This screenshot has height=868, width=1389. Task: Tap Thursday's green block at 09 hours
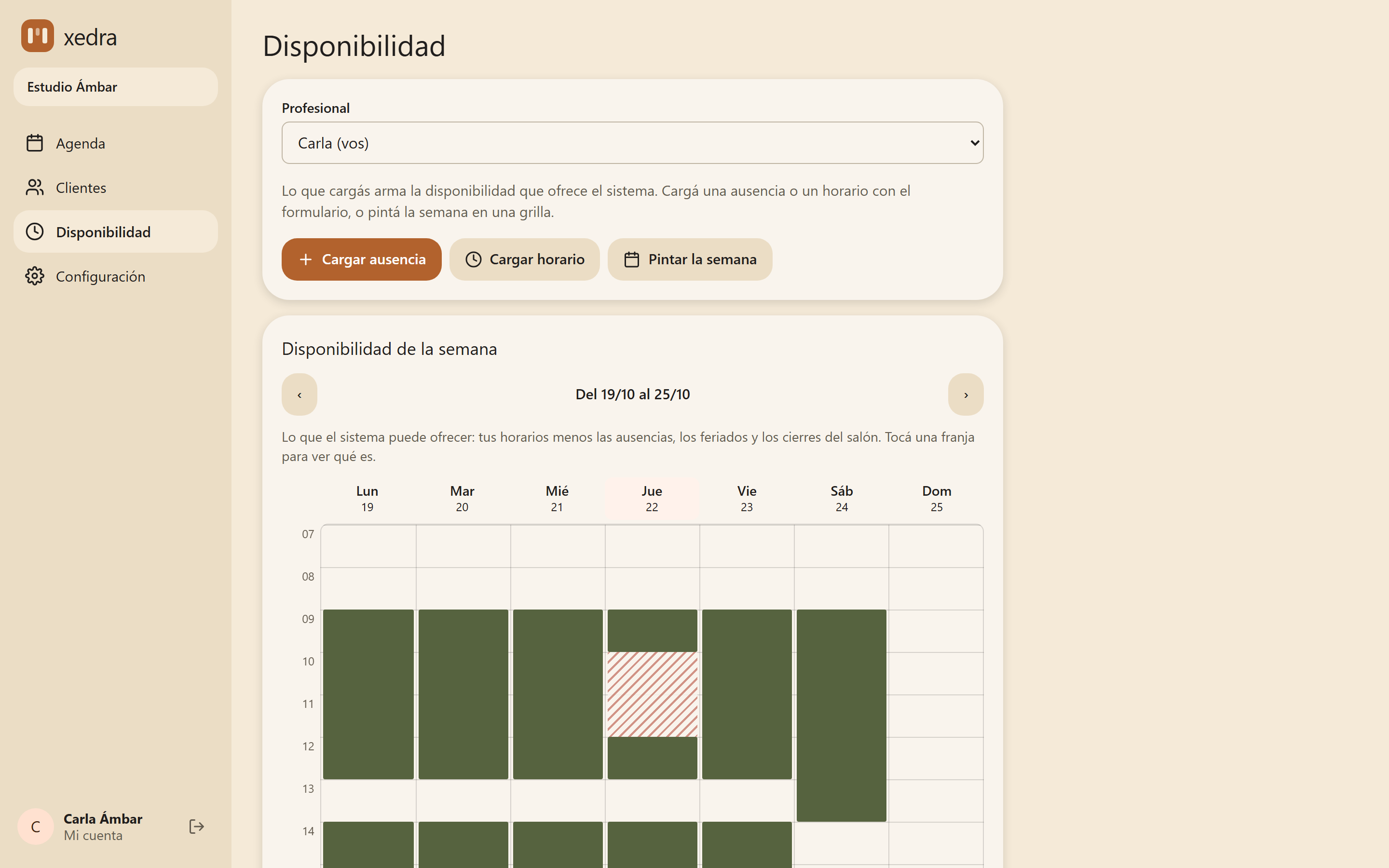(652, 630)
